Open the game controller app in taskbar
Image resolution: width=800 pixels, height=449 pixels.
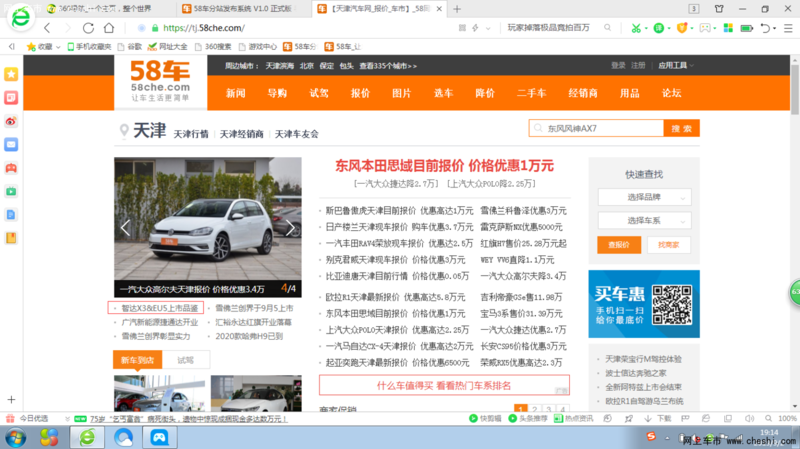coord(159,437)
